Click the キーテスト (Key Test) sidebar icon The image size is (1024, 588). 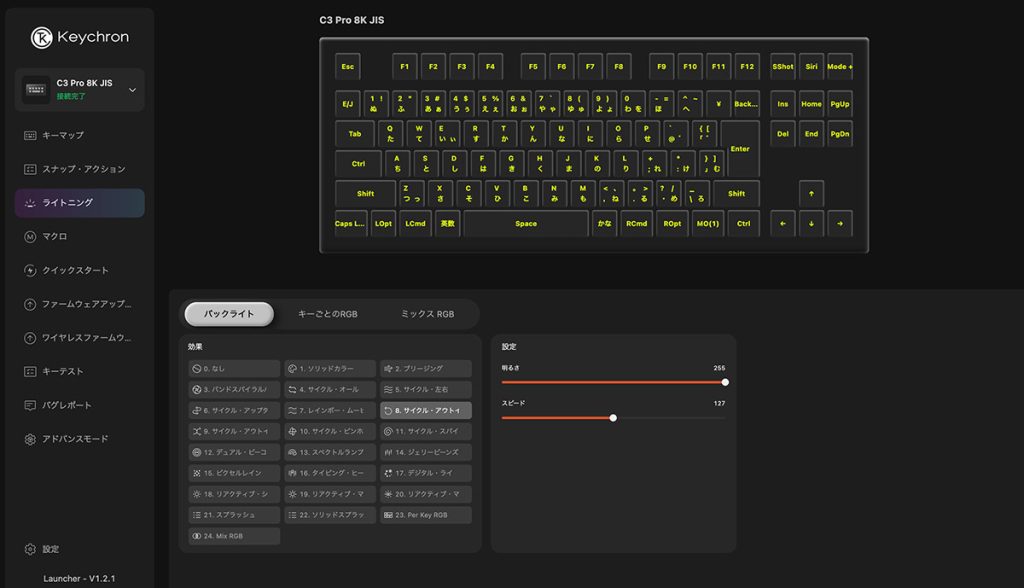[30, 371]
